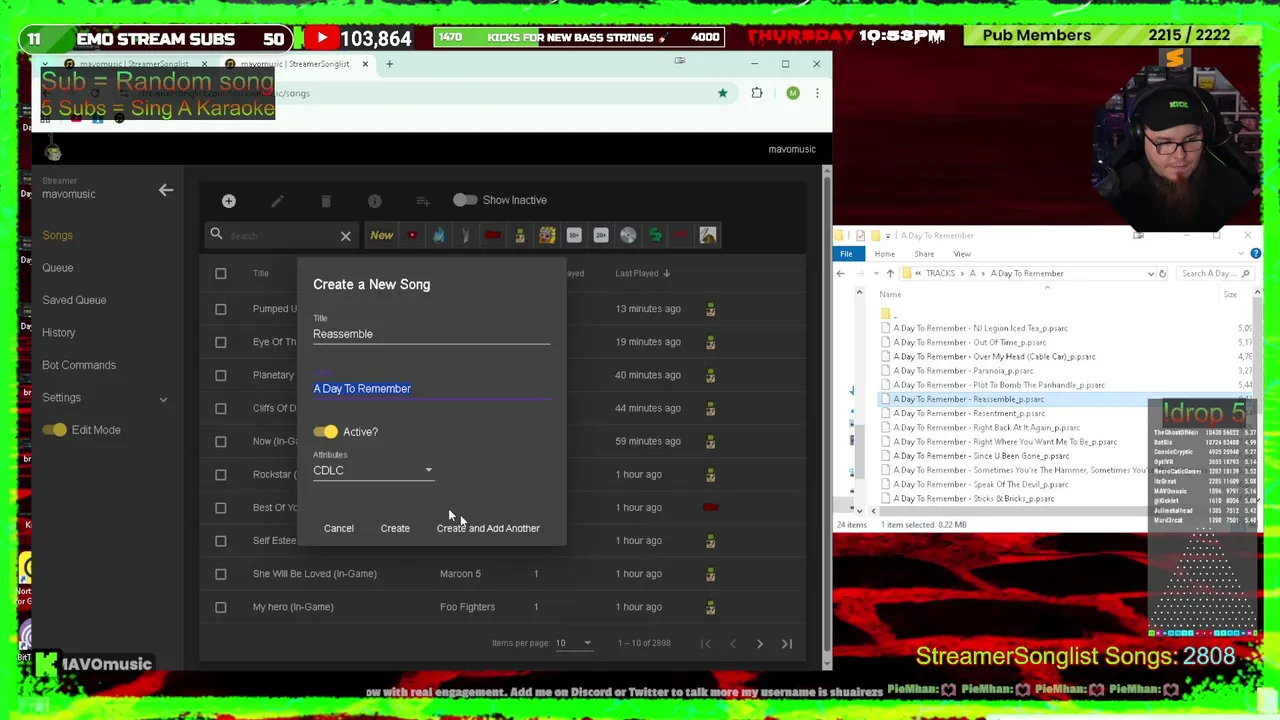
Task: Click the Title field containing Reassemble
Action: pos(431,334)
